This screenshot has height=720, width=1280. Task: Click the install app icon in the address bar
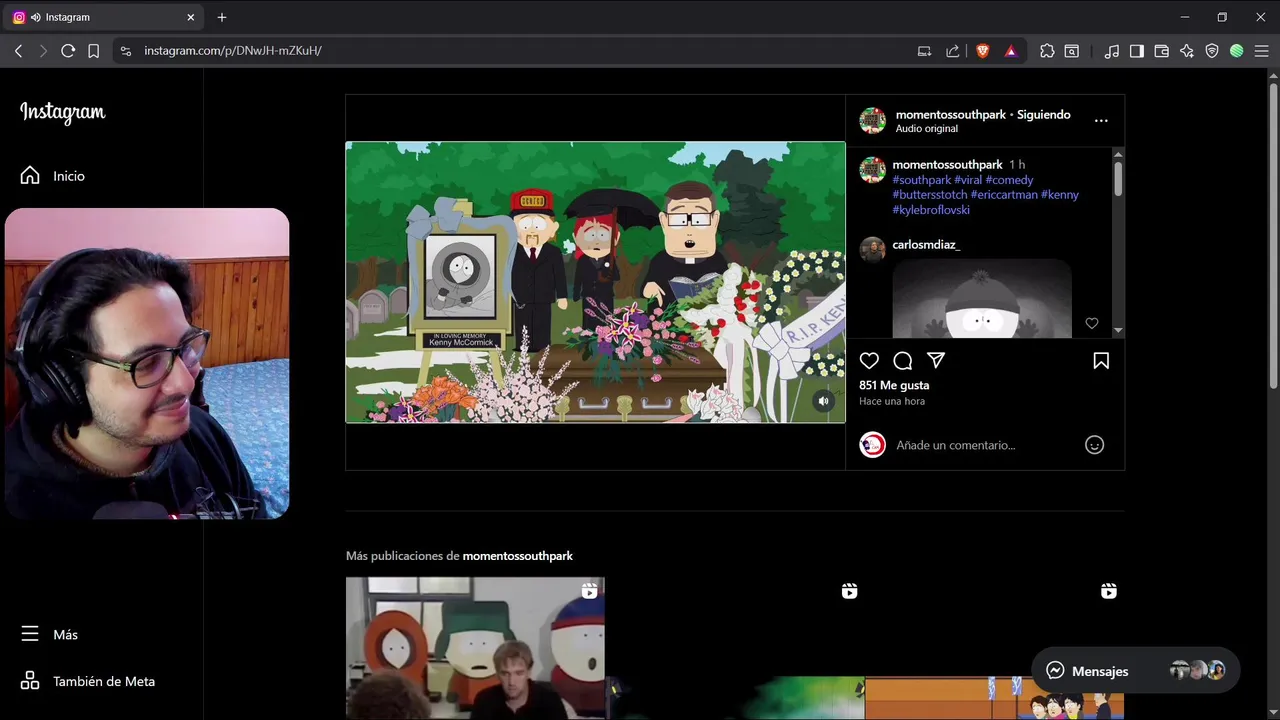[925, 51]
